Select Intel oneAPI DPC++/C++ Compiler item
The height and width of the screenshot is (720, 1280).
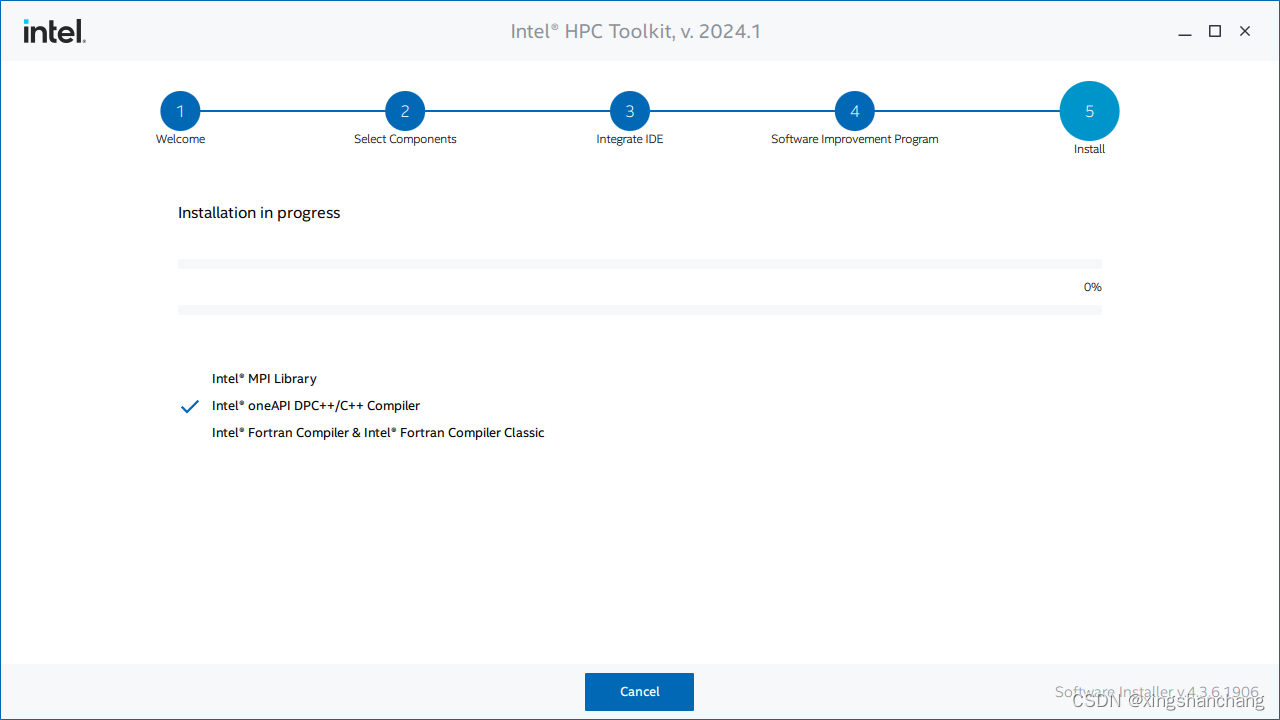tap(316, 406)
